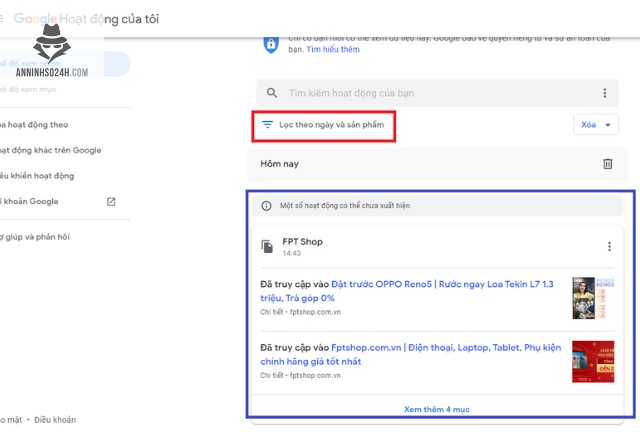Open external link icon beside Google account
The height and width of the screenshot is (432, 640).
[x=111, y=201]
